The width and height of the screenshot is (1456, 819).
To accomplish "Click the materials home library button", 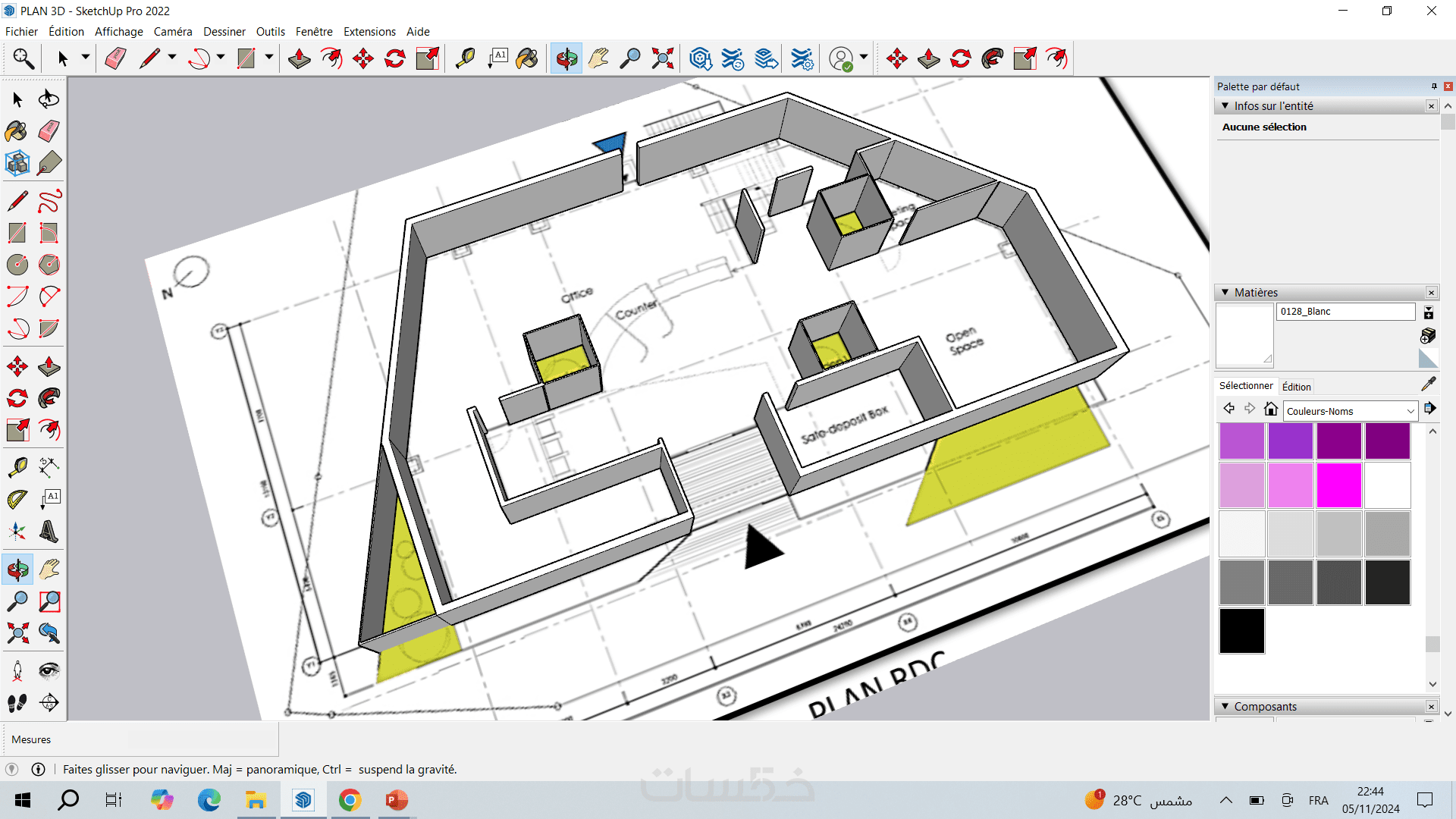I will tap(1271, 409).
